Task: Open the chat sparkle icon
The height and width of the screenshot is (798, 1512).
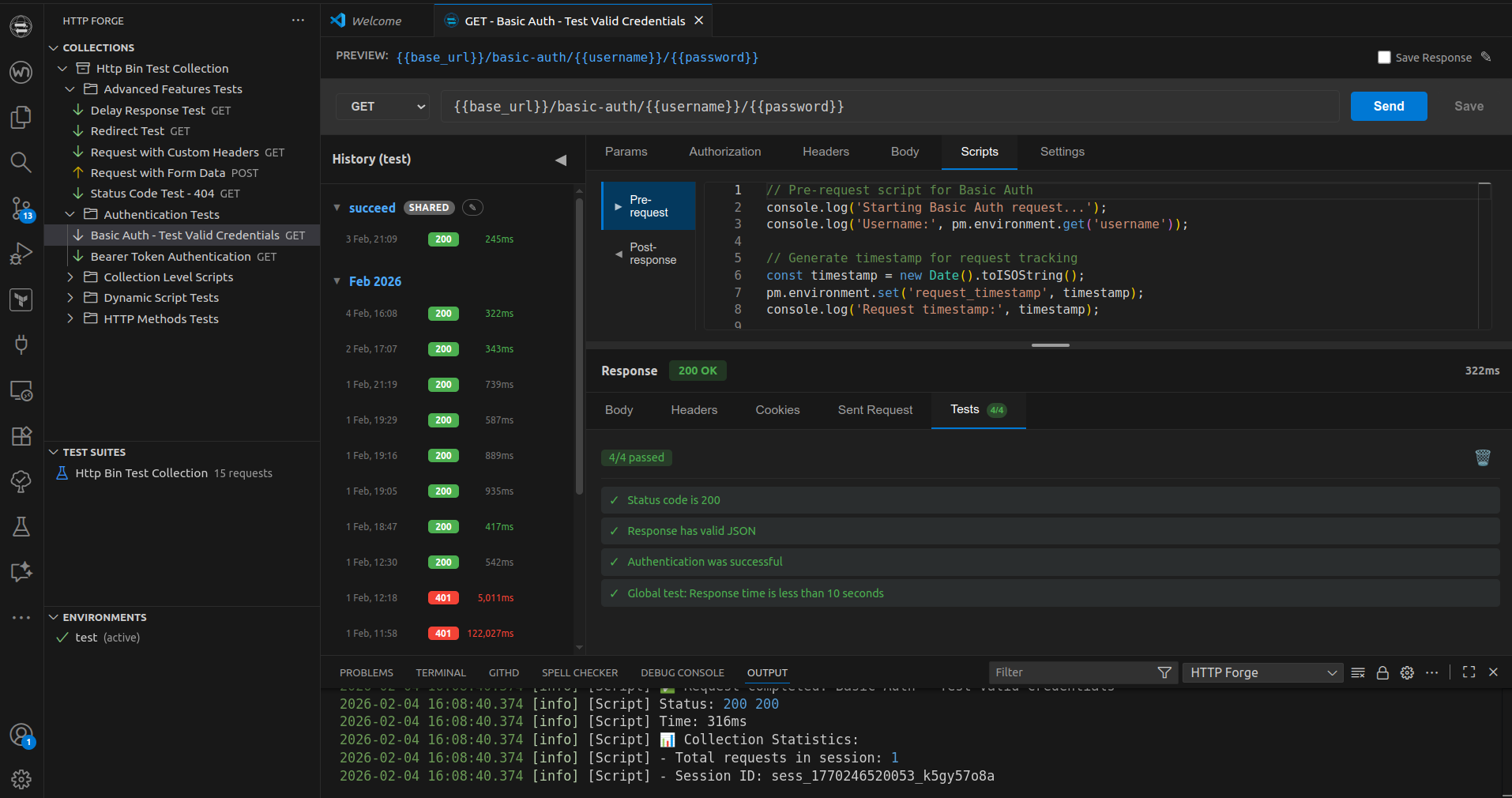Action: [21, 572]
